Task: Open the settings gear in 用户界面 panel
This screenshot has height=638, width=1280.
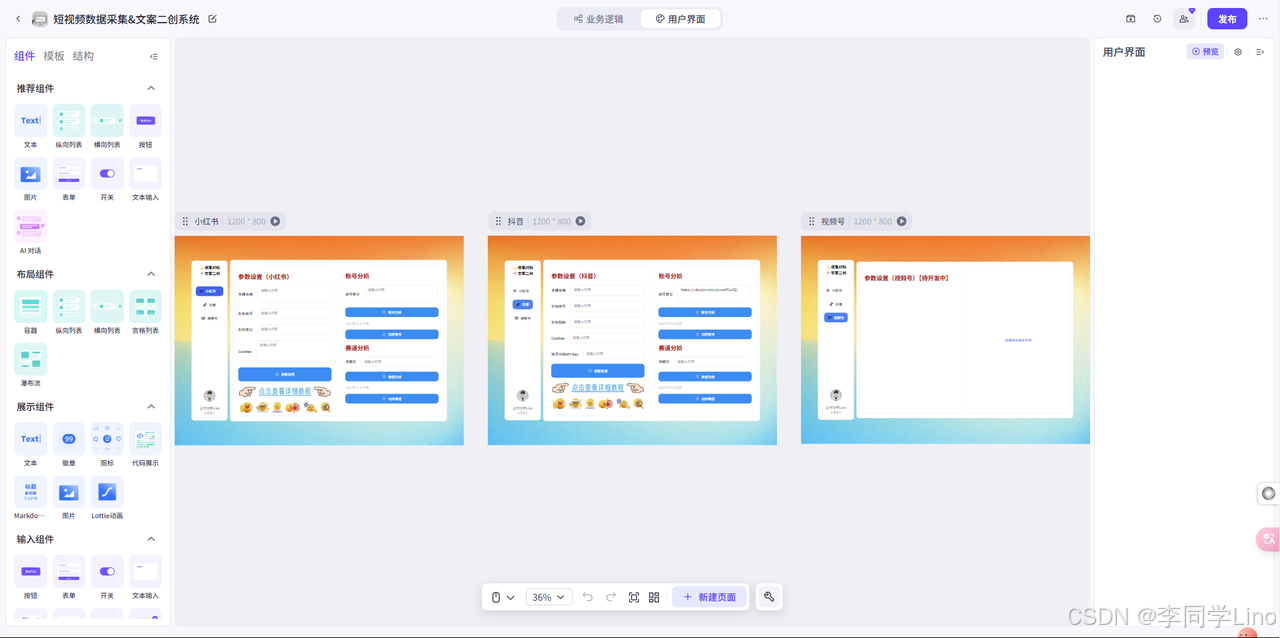Action: 1238,52
